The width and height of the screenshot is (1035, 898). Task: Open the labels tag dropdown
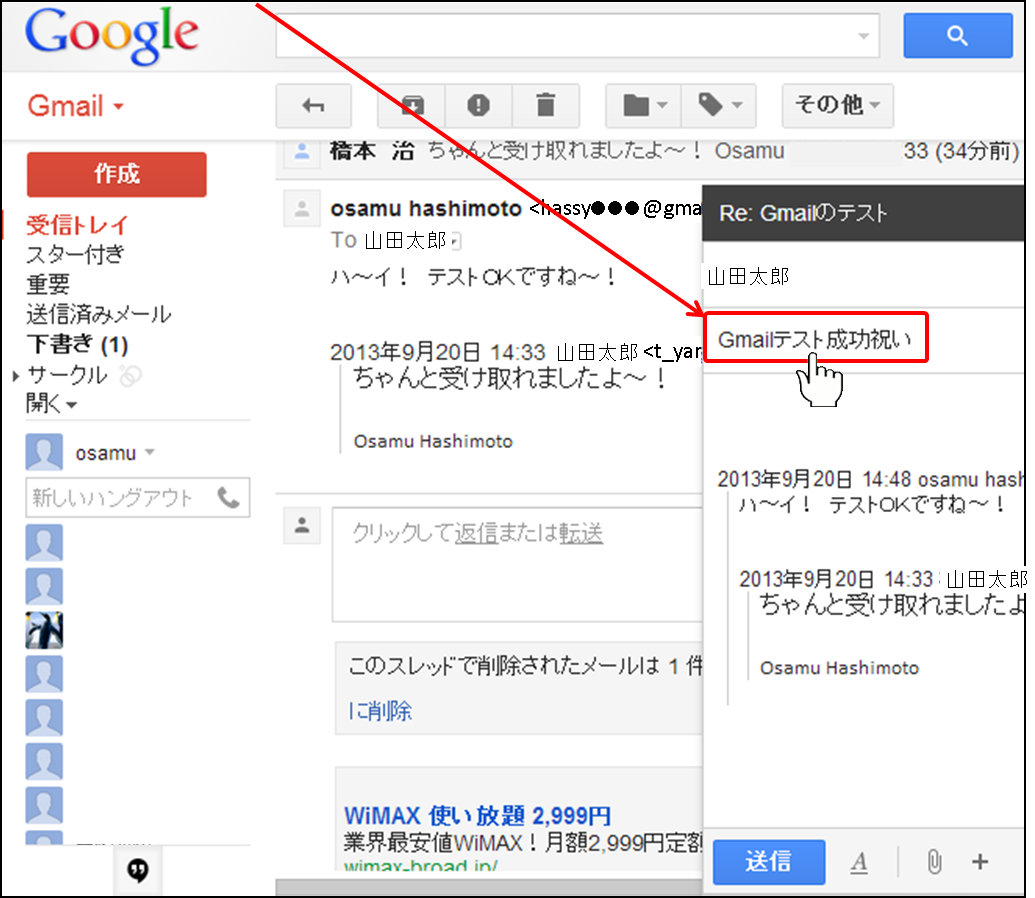719,105
